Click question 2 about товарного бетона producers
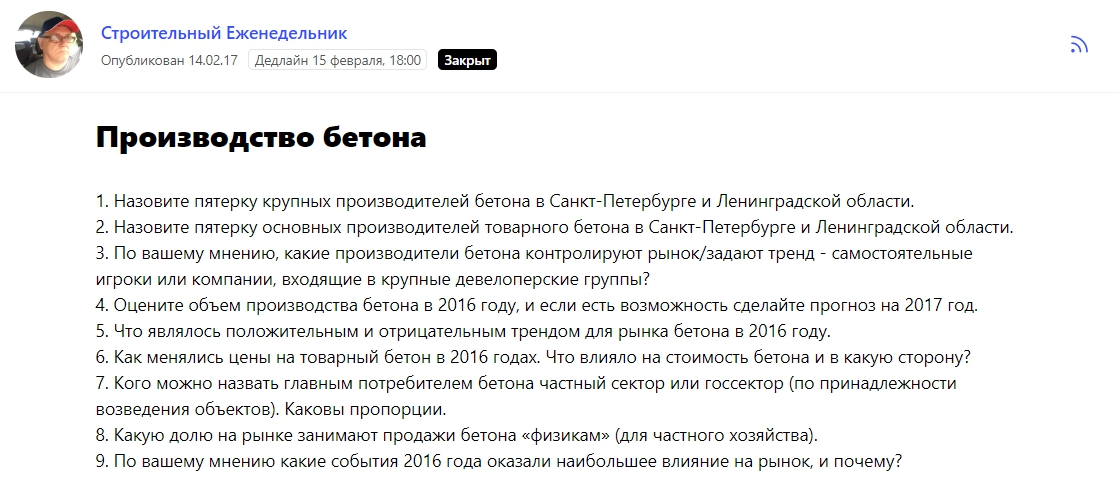1119x494 pixels. coord(554,227)
